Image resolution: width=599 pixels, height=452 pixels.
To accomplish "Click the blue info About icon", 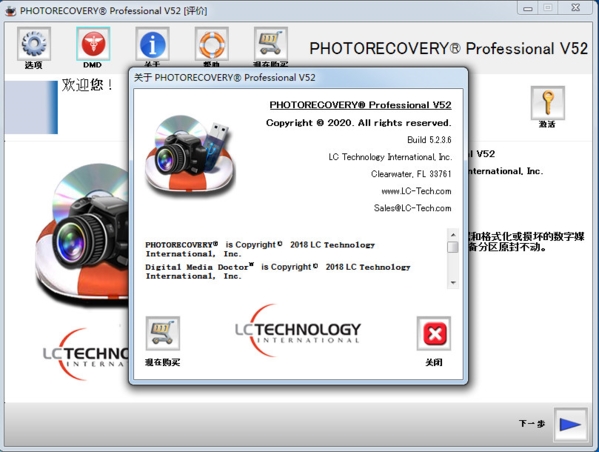I will tap(152, 44).
